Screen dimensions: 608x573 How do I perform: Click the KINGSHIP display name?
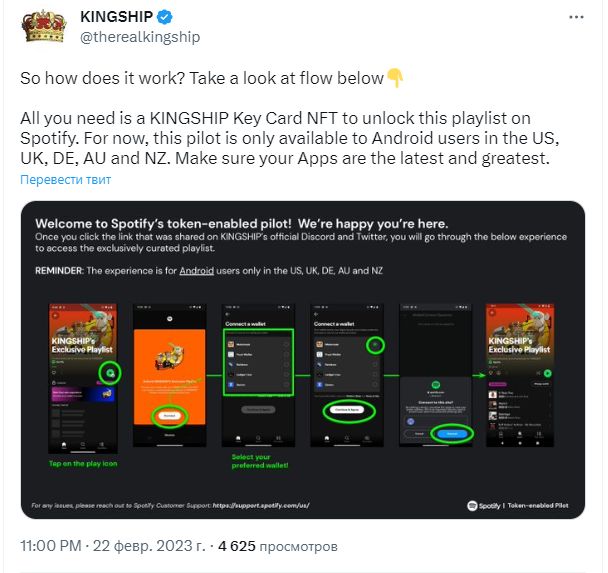click(116, 17)
